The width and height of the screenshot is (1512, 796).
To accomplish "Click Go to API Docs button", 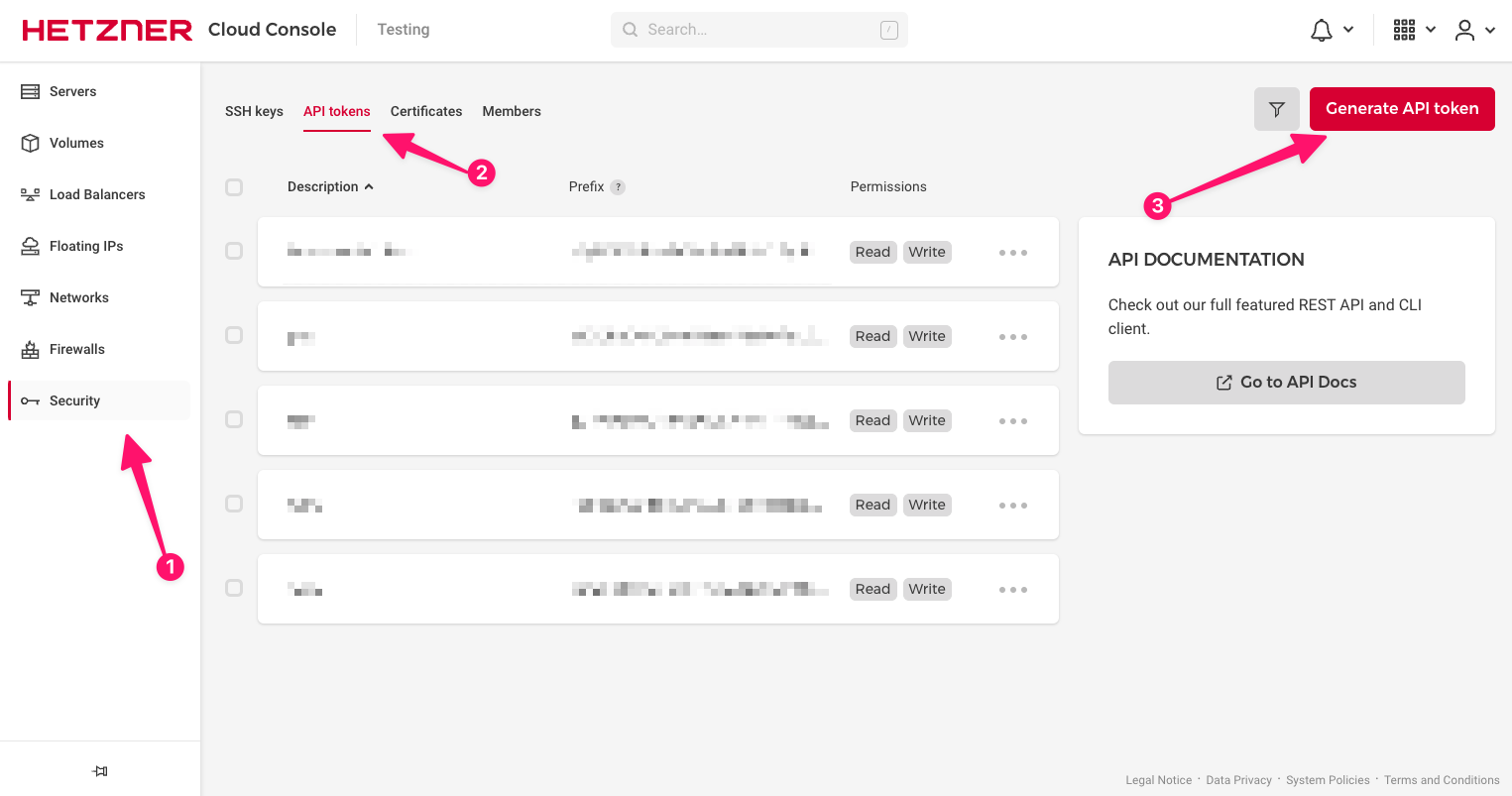I will point(1287,383).
